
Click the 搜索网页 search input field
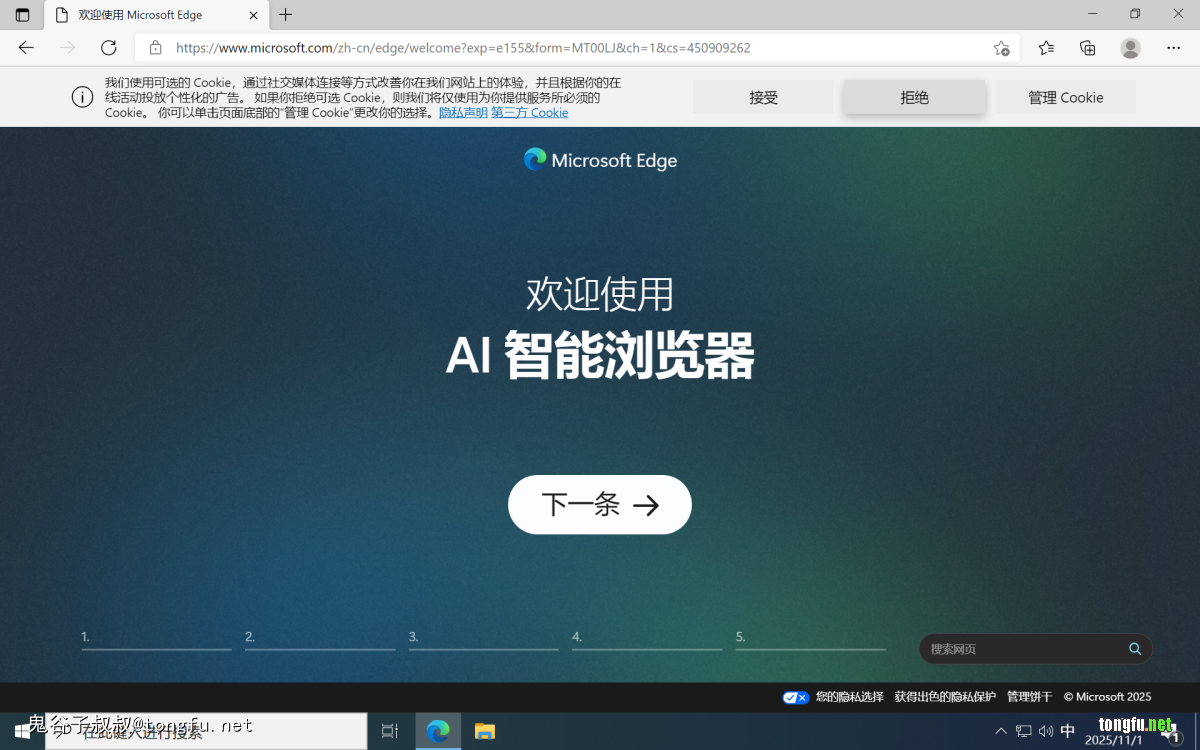pyautogui.click(x=1020, y=649)
